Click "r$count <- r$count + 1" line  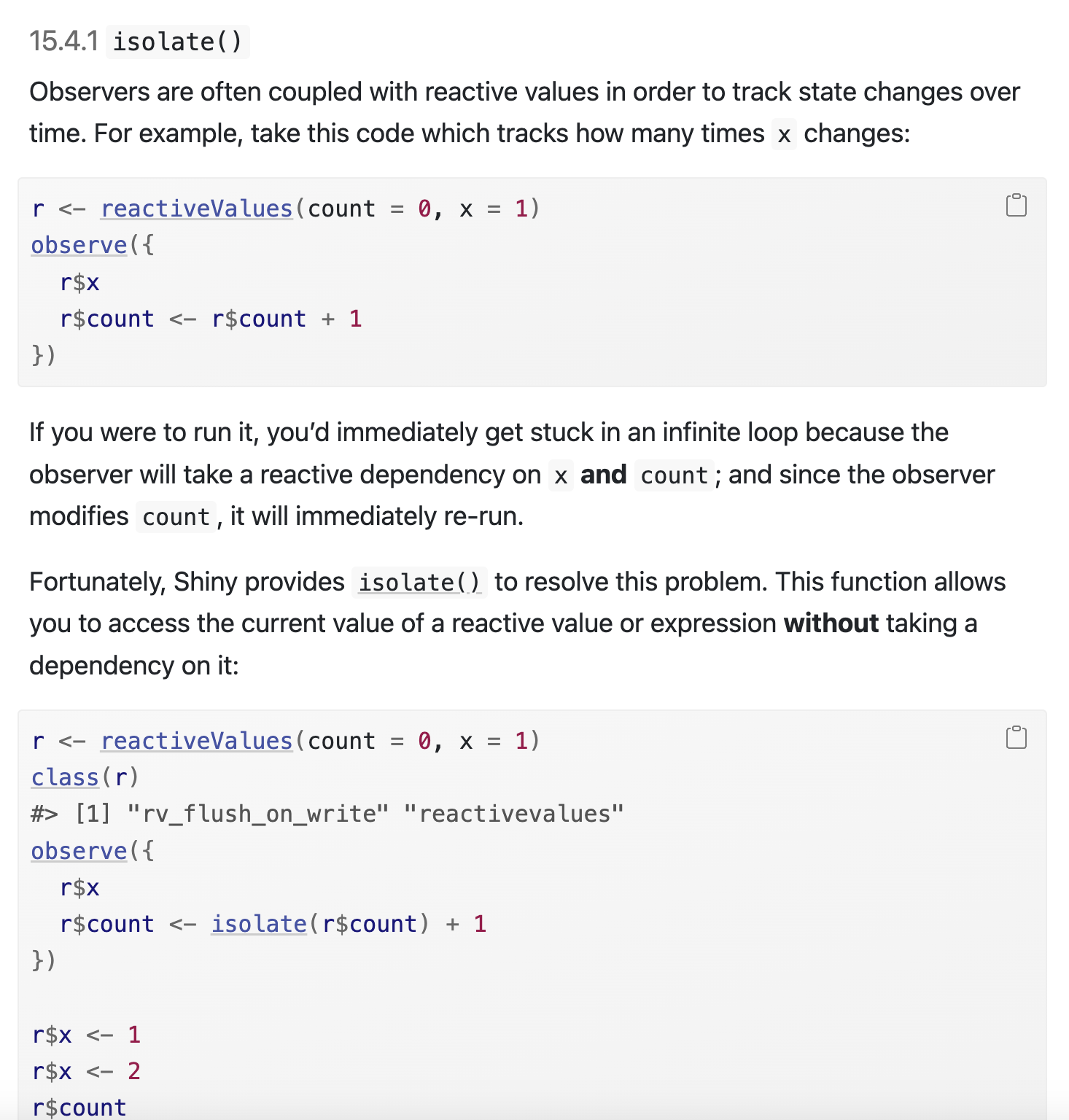(211, 319)
